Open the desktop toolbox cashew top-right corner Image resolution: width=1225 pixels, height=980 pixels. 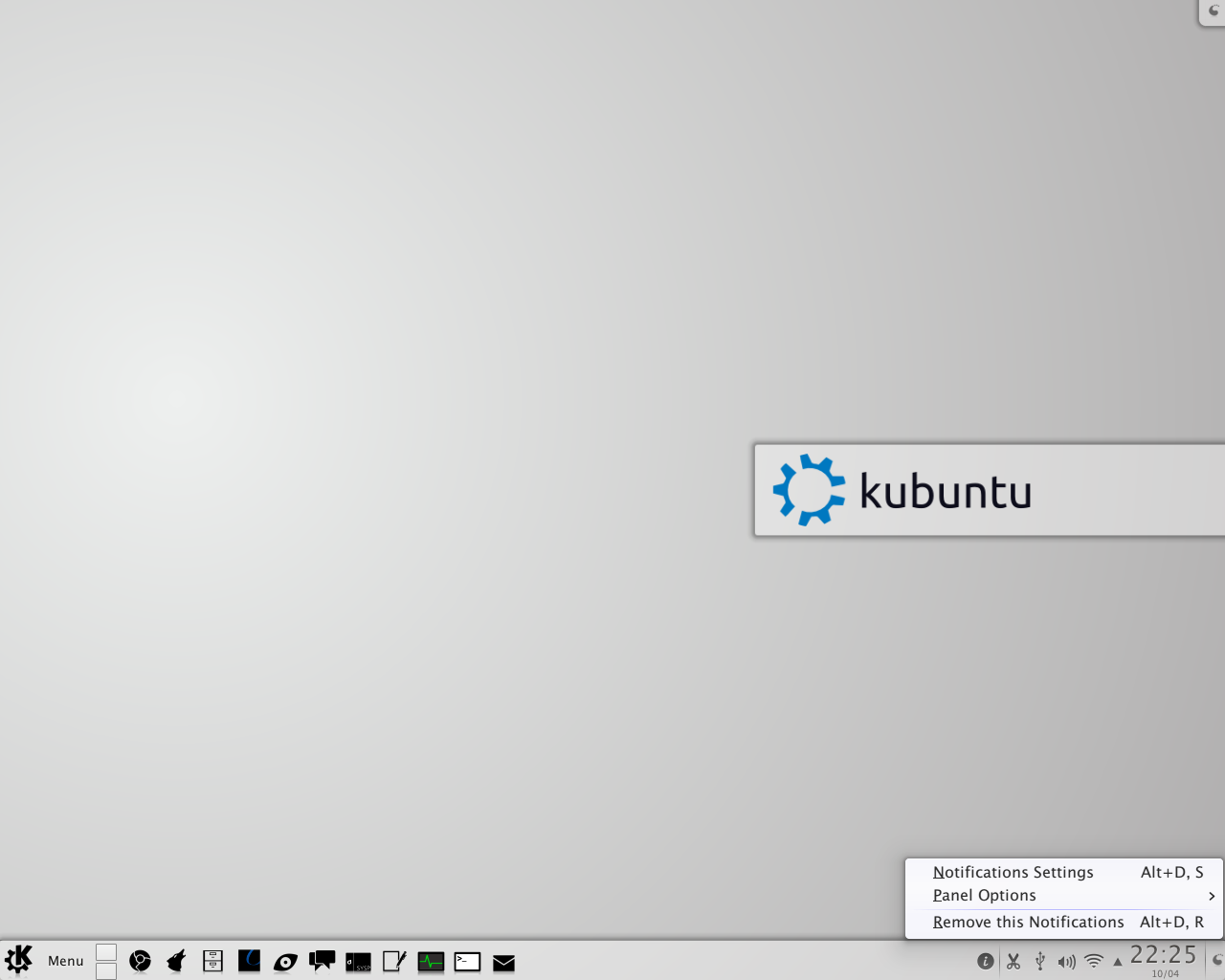coord(1213,11)
